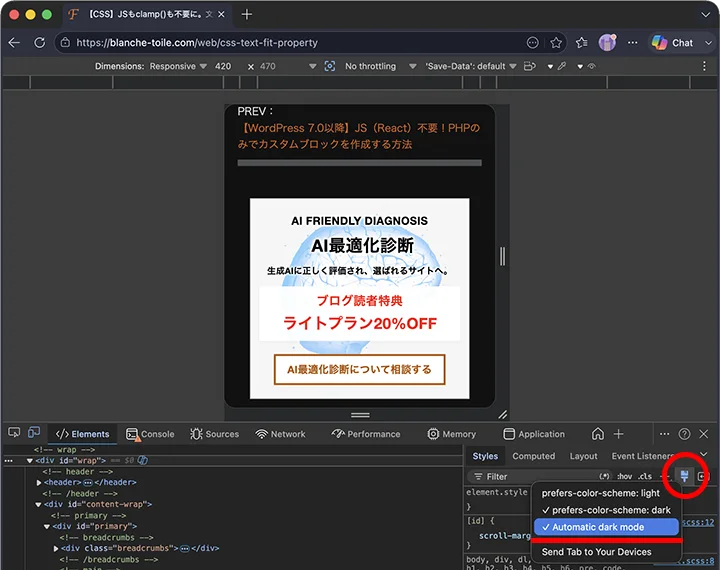Toggle the :hov element state panel

click(624, 477)
